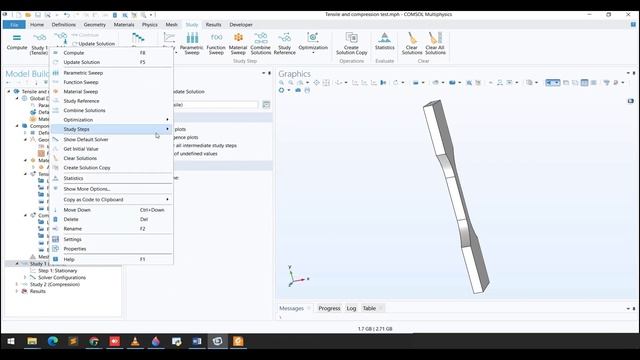Viewport: 640px width, 360px height.
Task: Expand Optimization submenu
Action: (111, 120)
